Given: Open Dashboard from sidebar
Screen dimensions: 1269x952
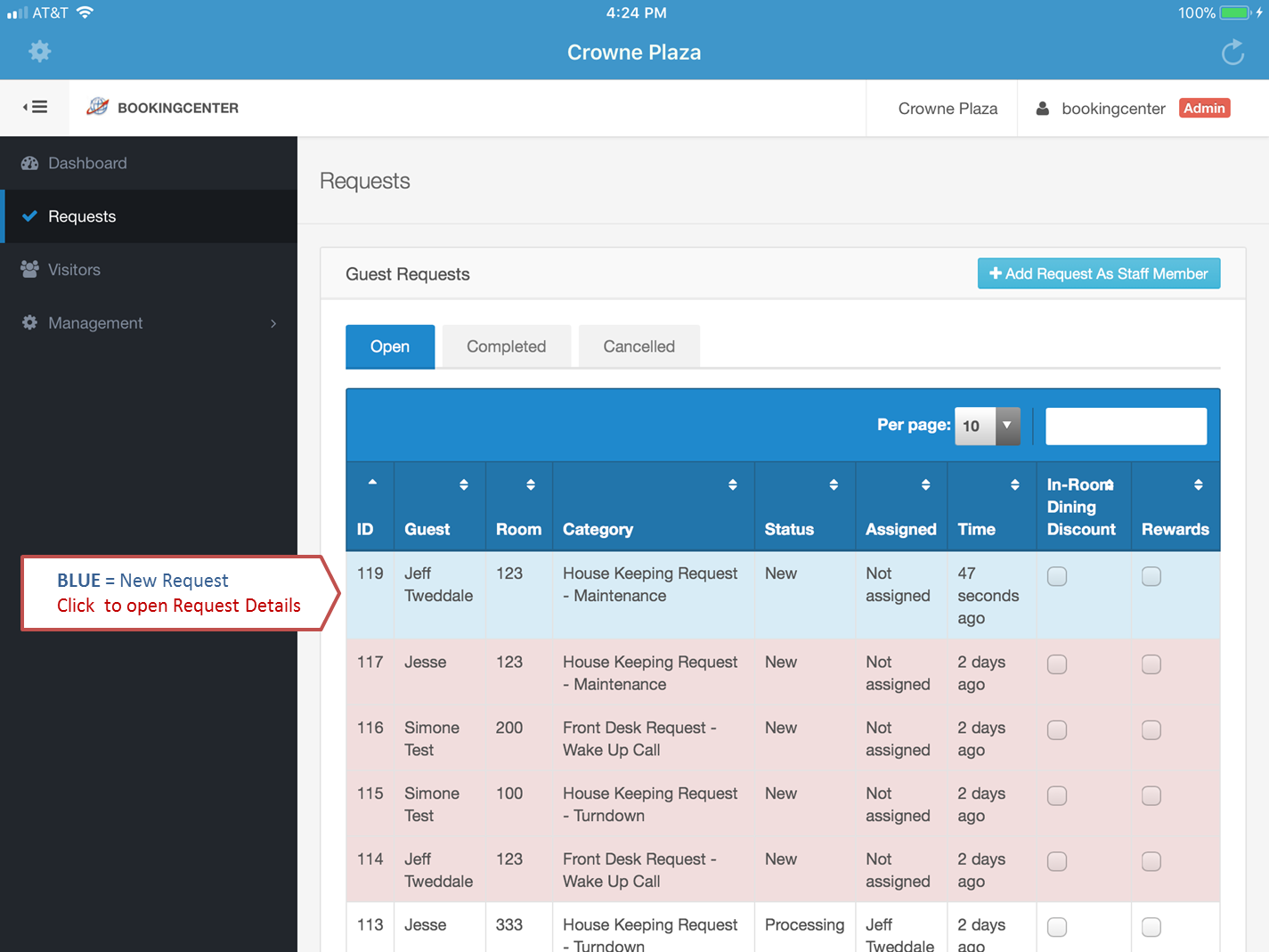Looking at the screenshot, I should point(149,163).
